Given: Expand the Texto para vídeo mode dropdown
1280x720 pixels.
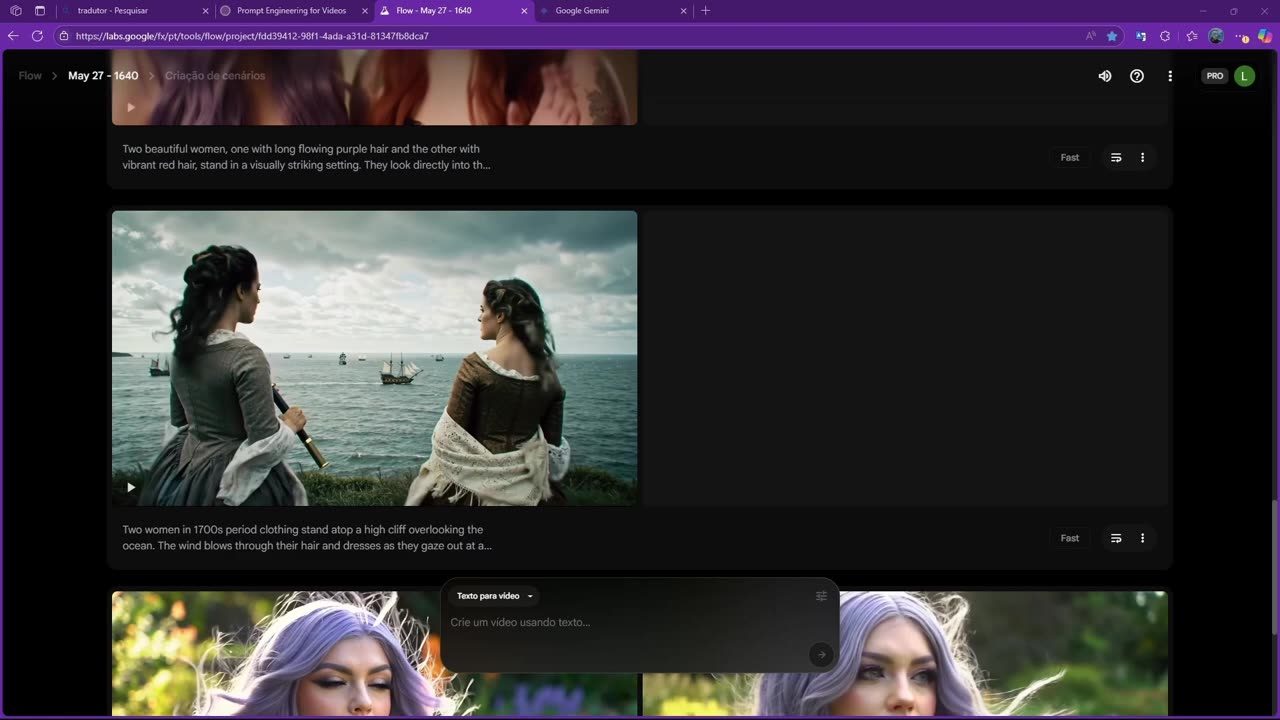Looking at the screenshot, I should (x=495, y=596).
